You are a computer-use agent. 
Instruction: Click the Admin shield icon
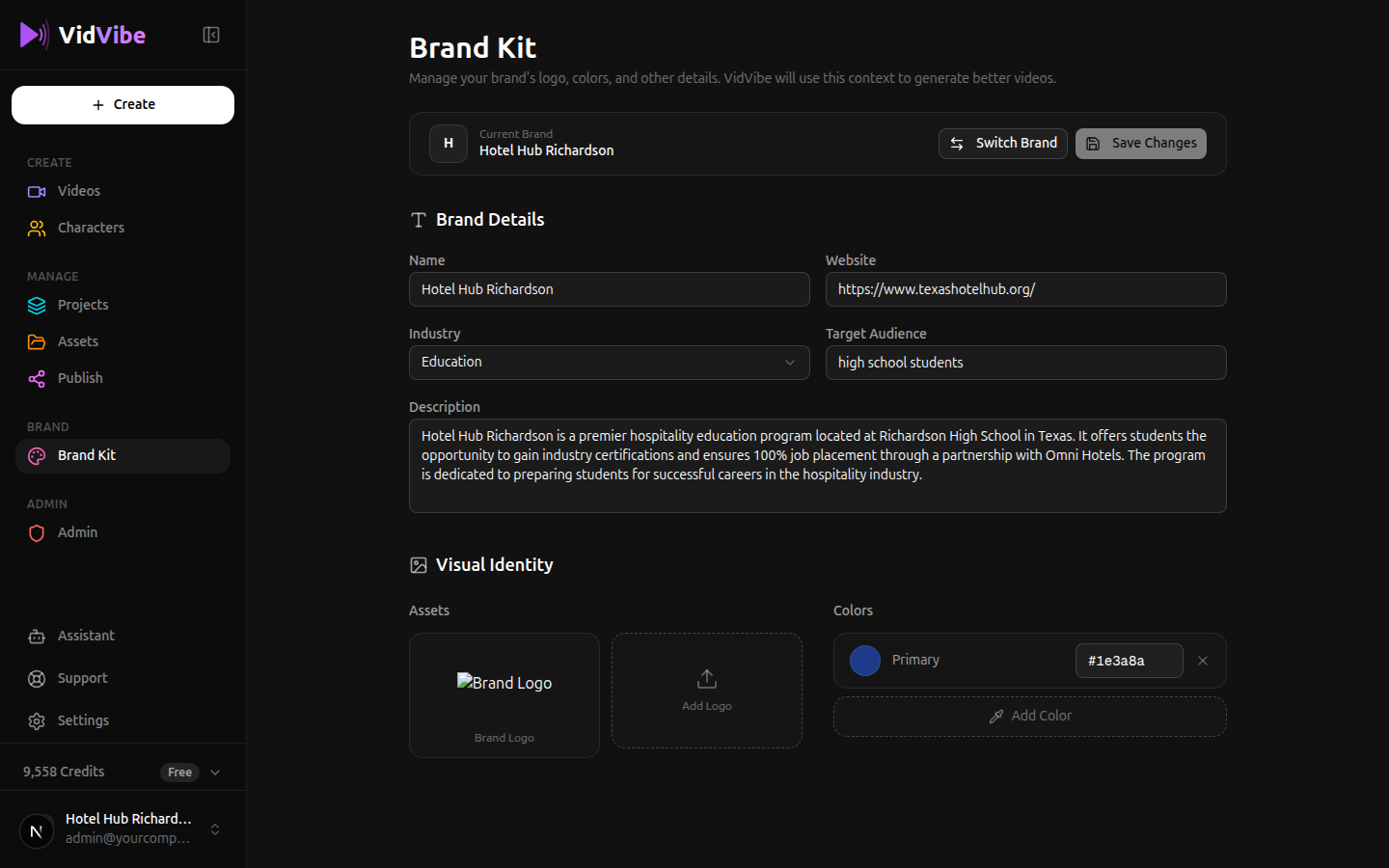[37, 533]
